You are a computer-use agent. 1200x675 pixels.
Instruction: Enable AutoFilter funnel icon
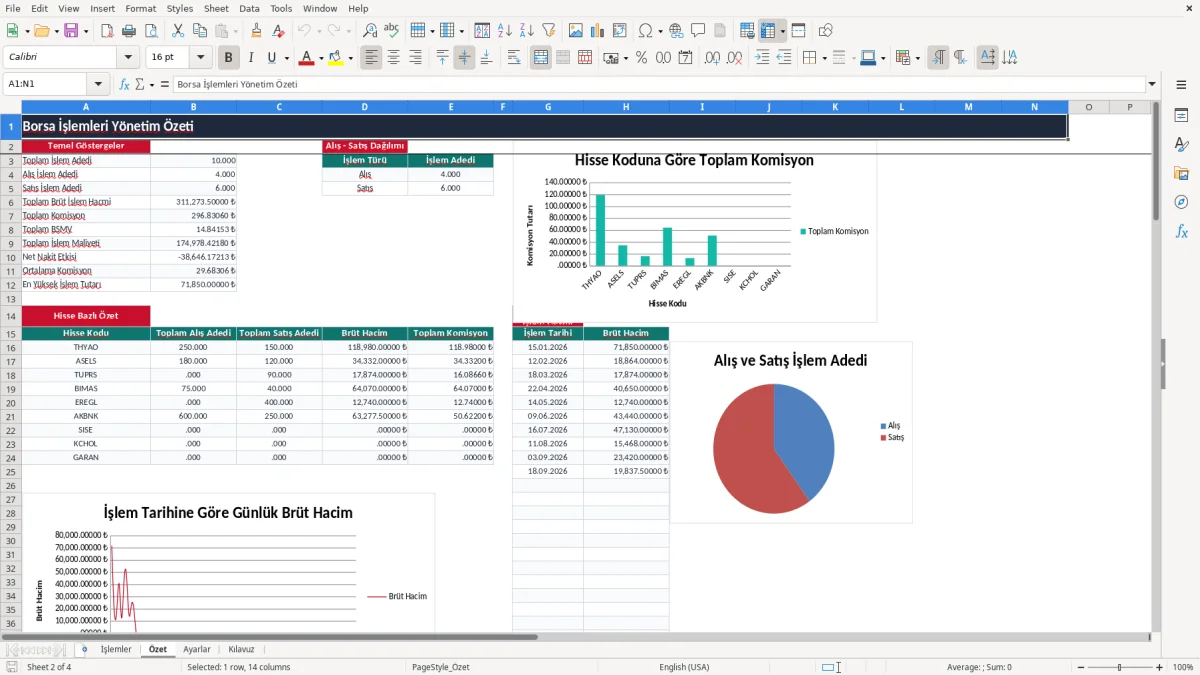pos(548,31)
